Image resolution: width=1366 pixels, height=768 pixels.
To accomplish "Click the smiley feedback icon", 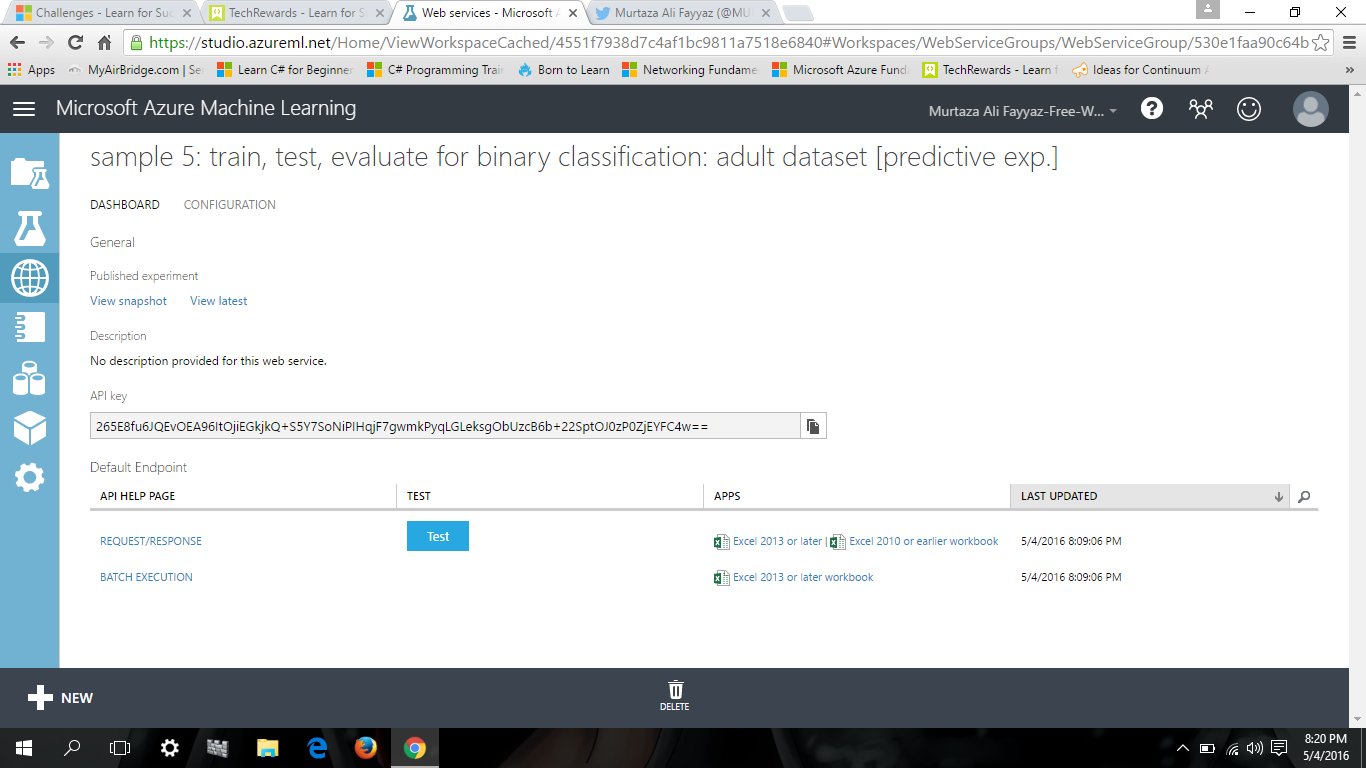I will tap(1249, 109).
